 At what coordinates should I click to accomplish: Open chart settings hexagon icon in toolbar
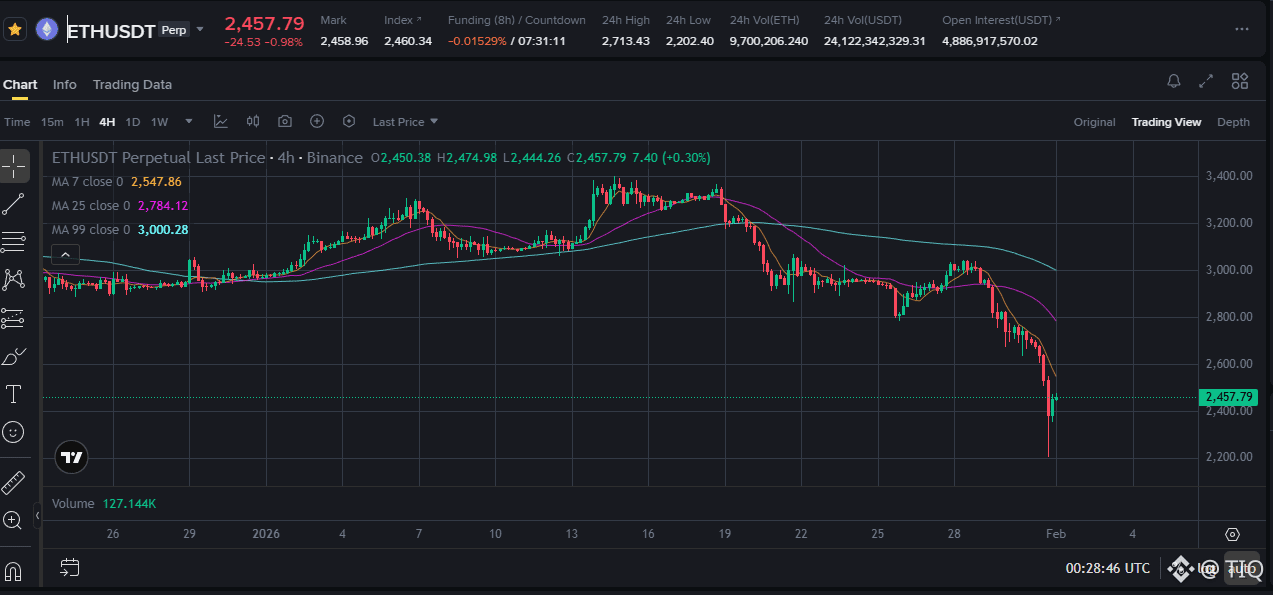tap(349, 121)
